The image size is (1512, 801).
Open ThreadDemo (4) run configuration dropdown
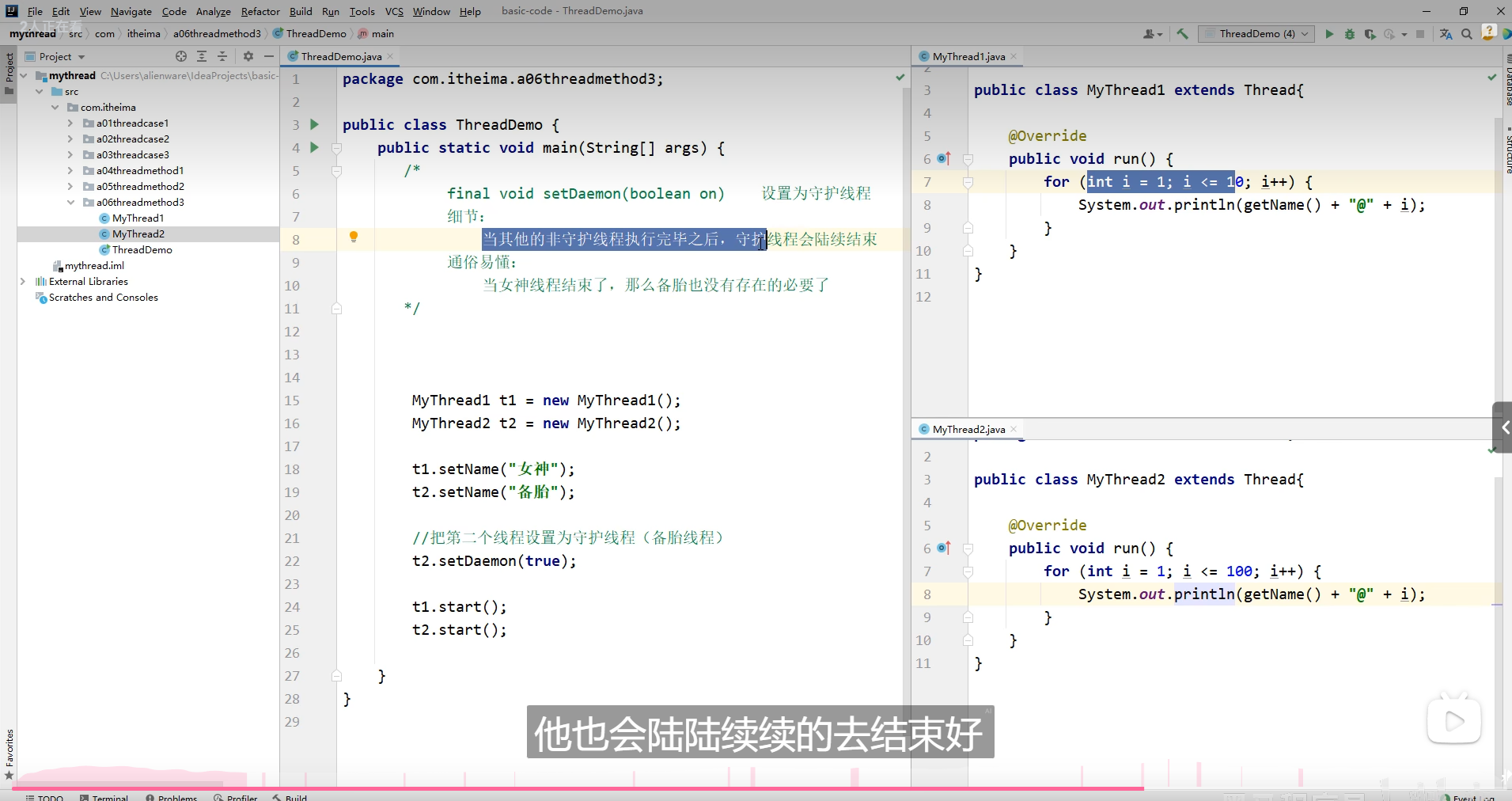coord(1256,34)
